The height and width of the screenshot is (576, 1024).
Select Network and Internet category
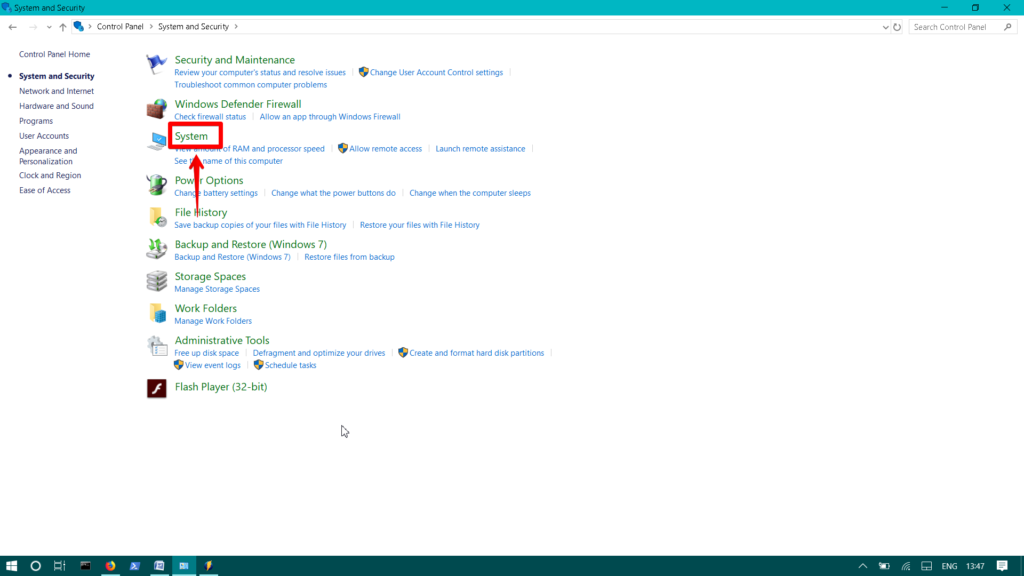(56, 91)
